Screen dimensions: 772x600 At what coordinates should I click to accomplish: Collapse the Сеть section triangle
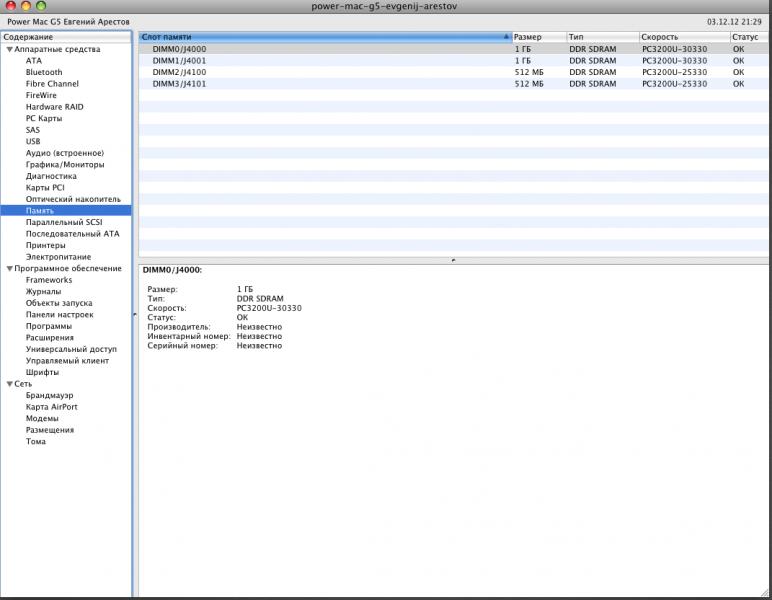[x=9, y=384]
